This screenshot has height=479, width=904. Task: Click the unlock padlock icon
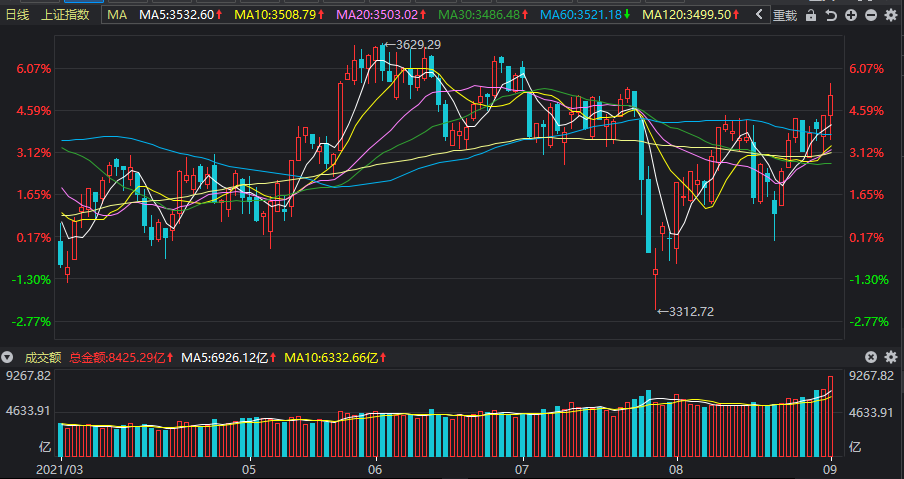(811, 15)
